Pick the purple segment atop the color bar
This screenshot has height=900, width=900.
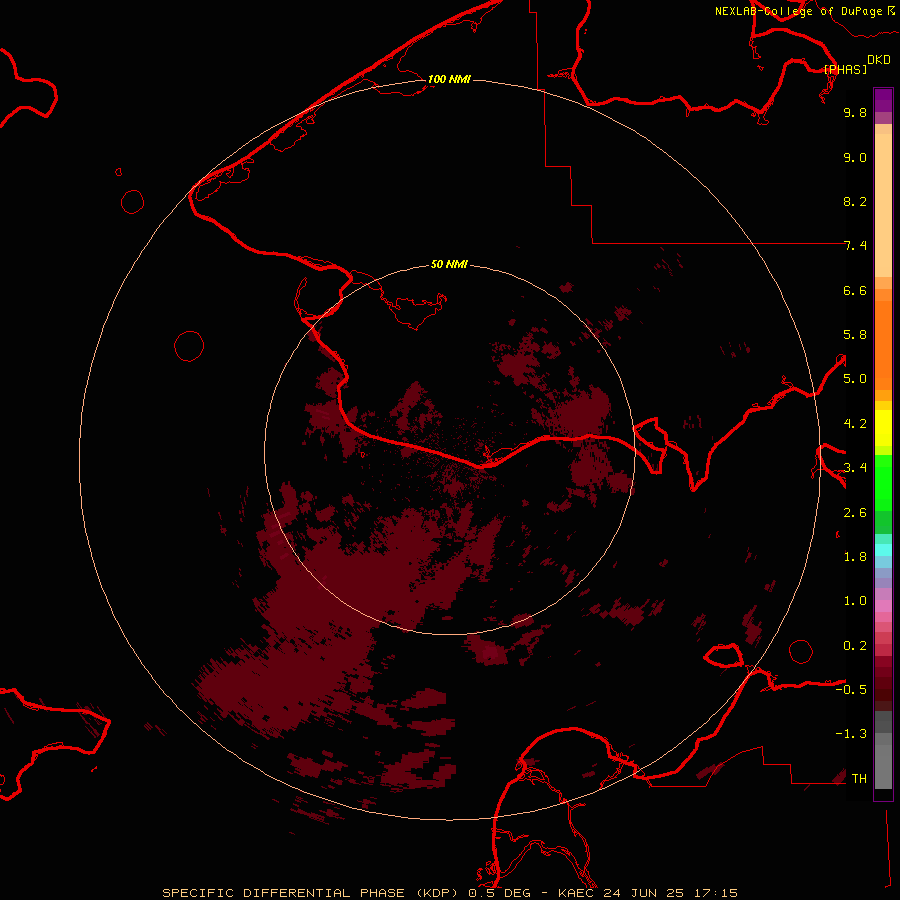[x=883, y=100]
